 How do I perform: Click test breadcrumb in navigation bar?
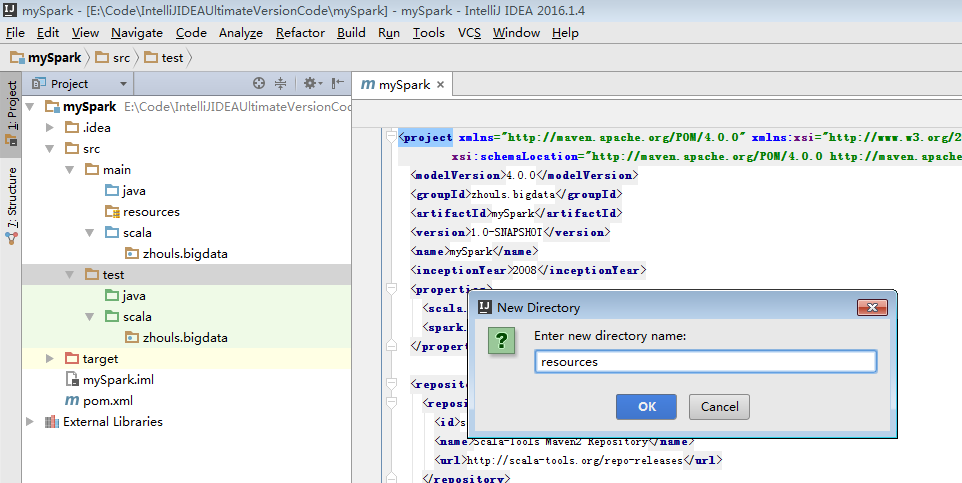164,58
